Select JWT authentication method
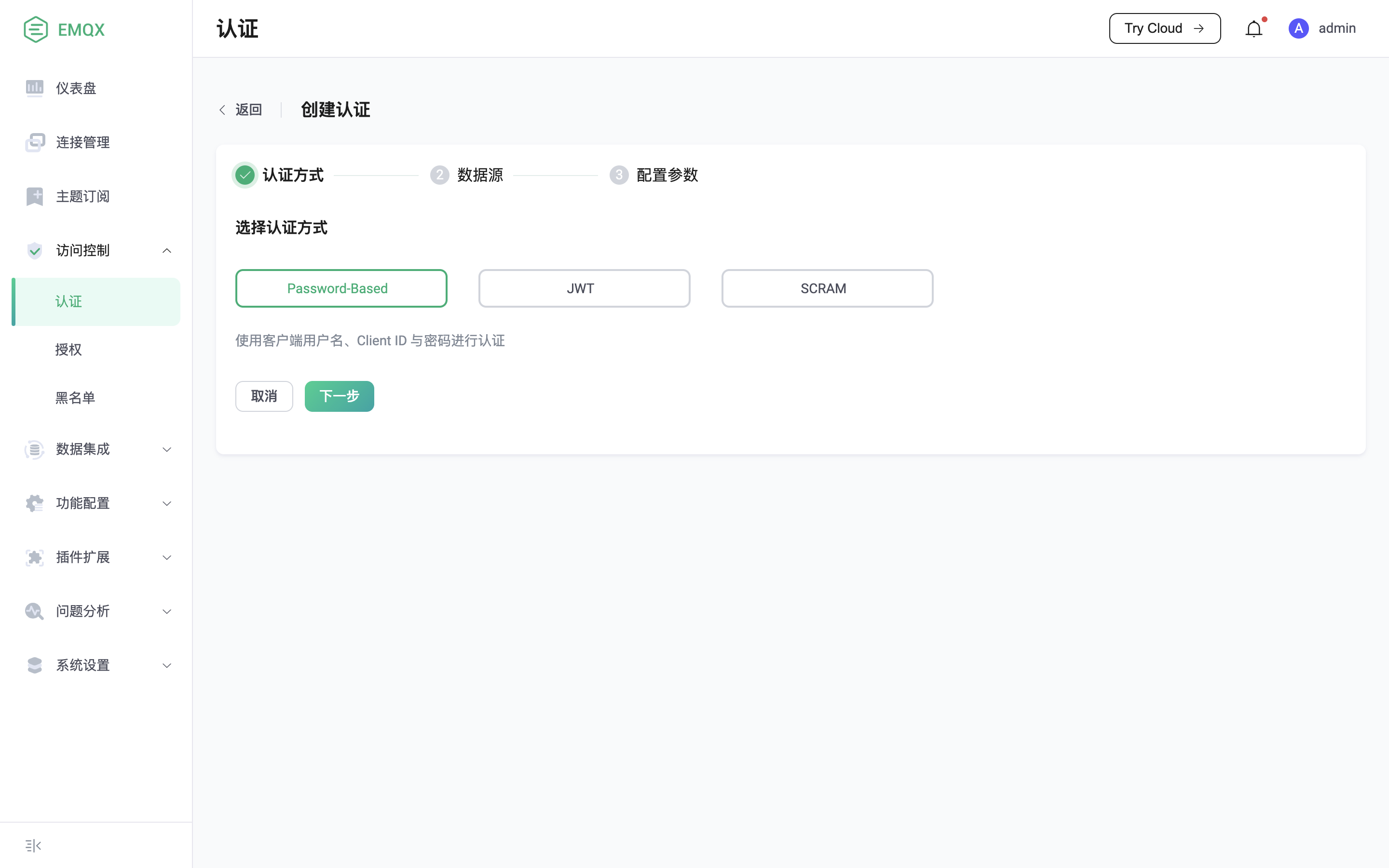Image resolution: width=1389 pixels, height=868 pixels. pos(585,288)
